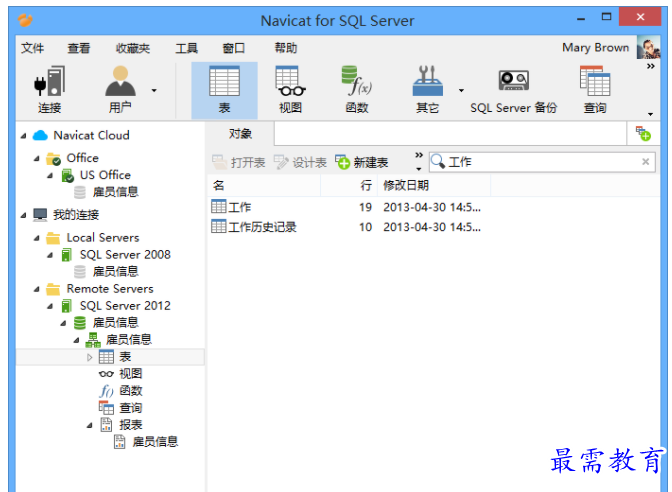
Task: Click the Navicat logo in title bar
Action: 25,20
